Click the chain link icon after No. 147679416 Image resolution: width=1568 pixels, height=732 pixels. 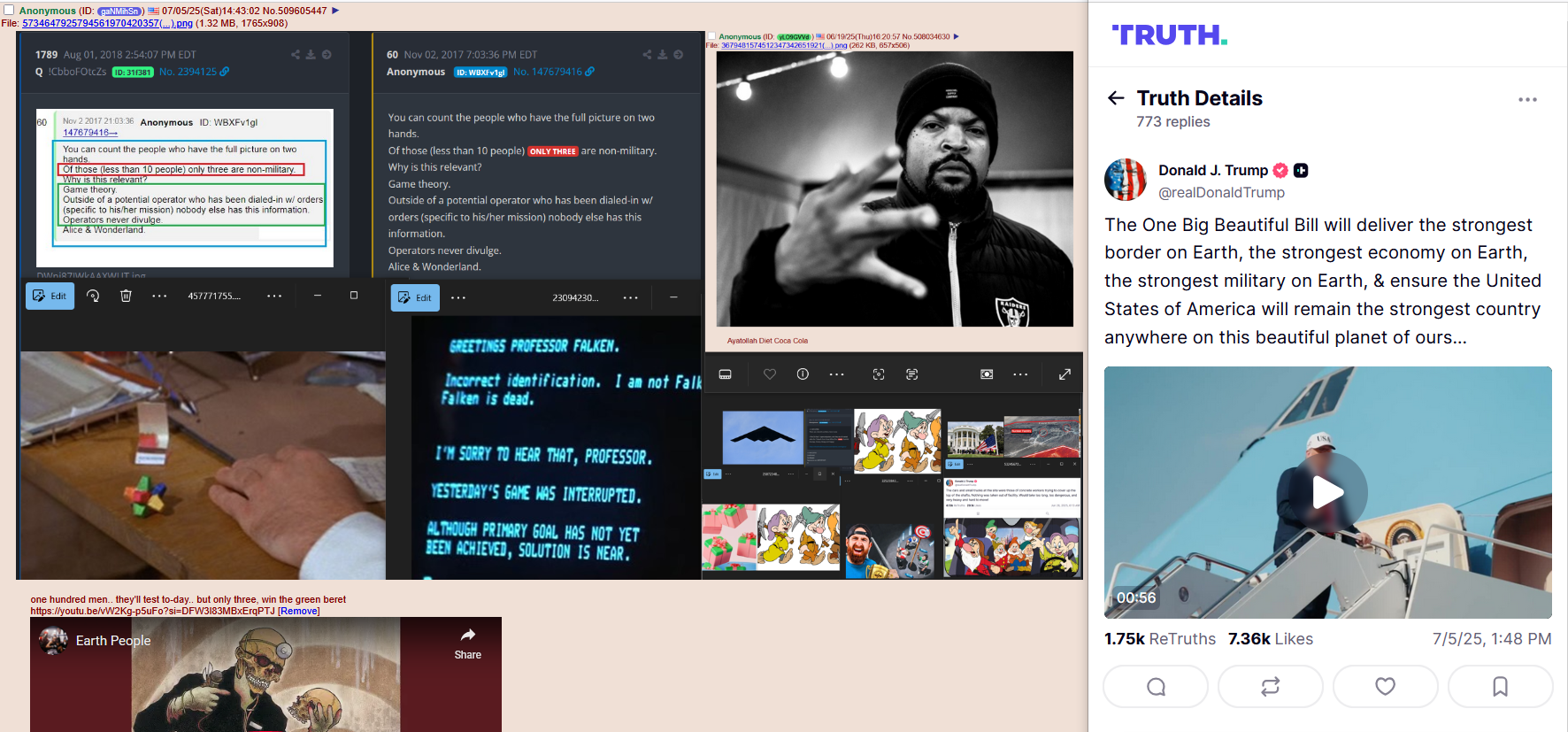tap(590, 72)
